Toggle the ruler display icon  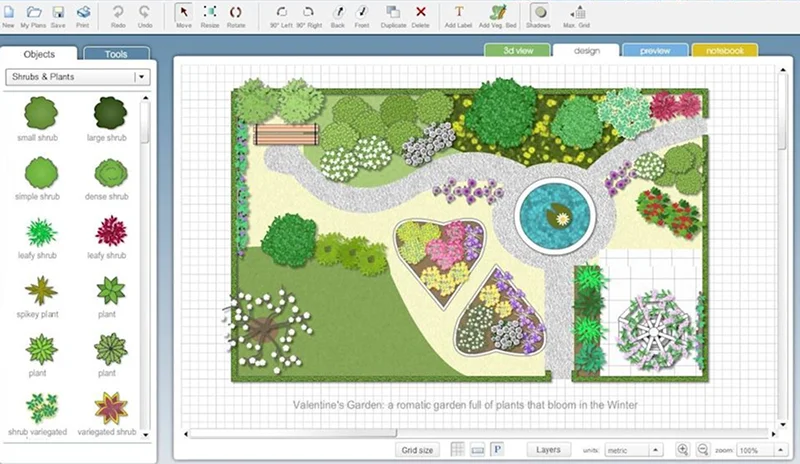[x=477, y=450]
